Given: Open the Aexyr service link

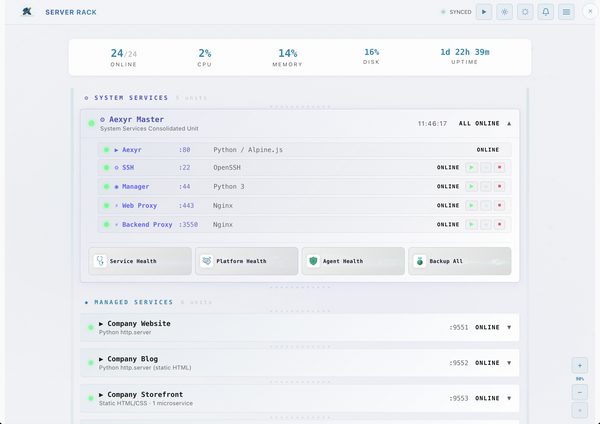Looking at the screenshot, I should click(132, 150).
